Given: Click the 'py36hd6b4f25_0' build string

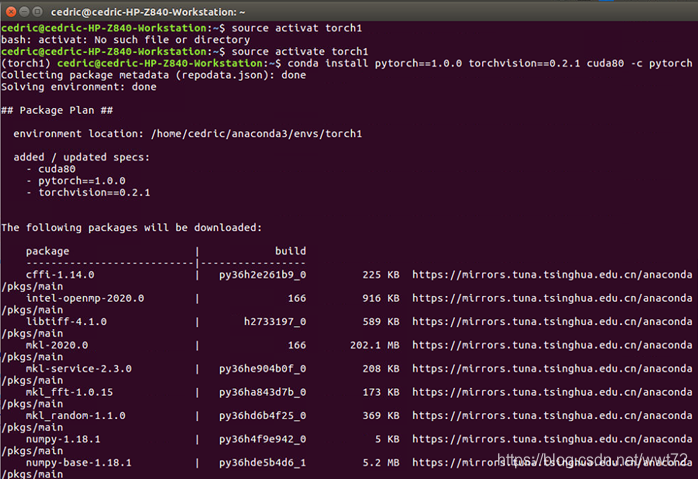Looking at the screenshot, I should pyautogui.click(x=263, y=416).
